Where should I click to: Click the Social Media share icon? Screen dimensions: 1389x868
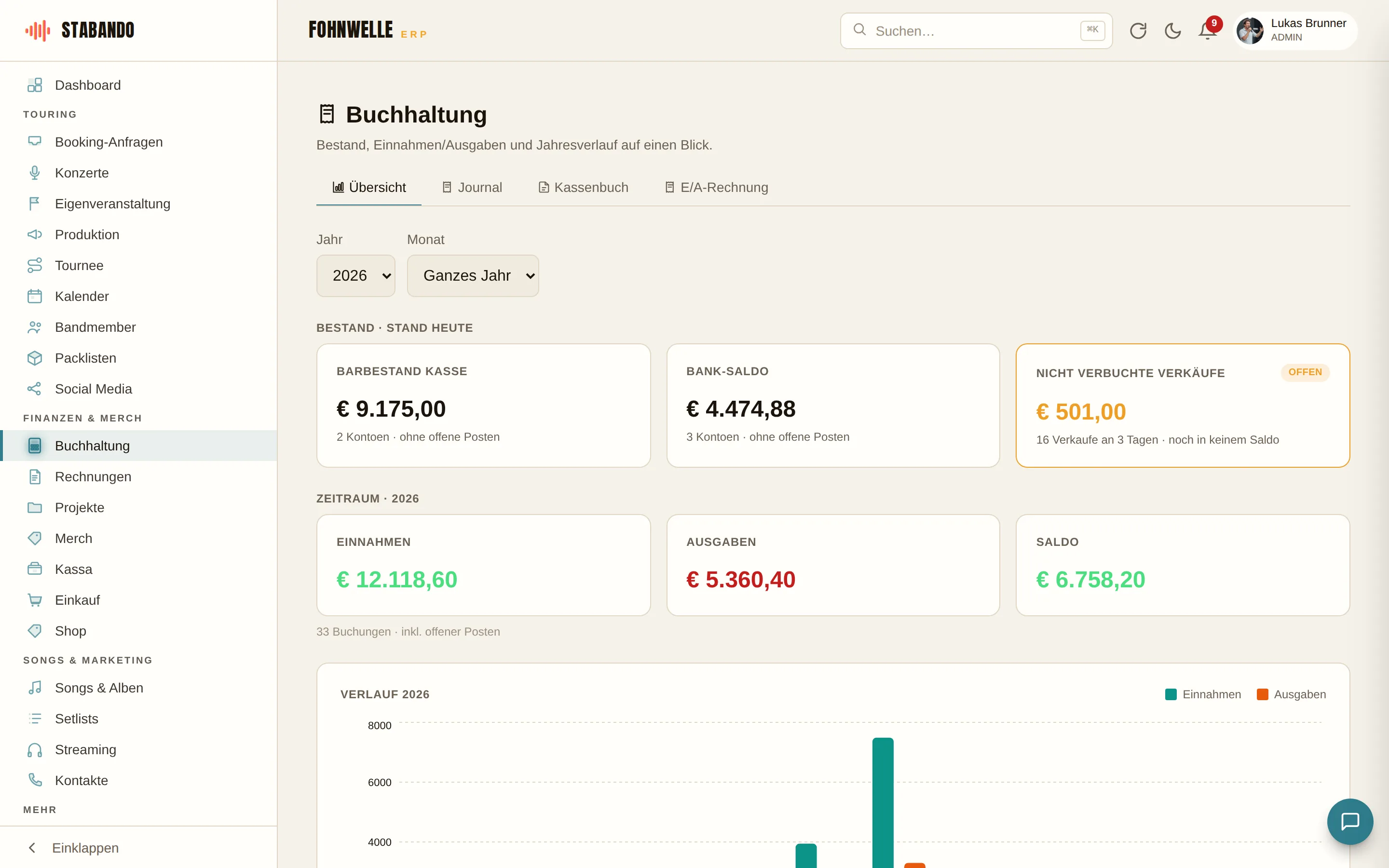pos(34,389)
